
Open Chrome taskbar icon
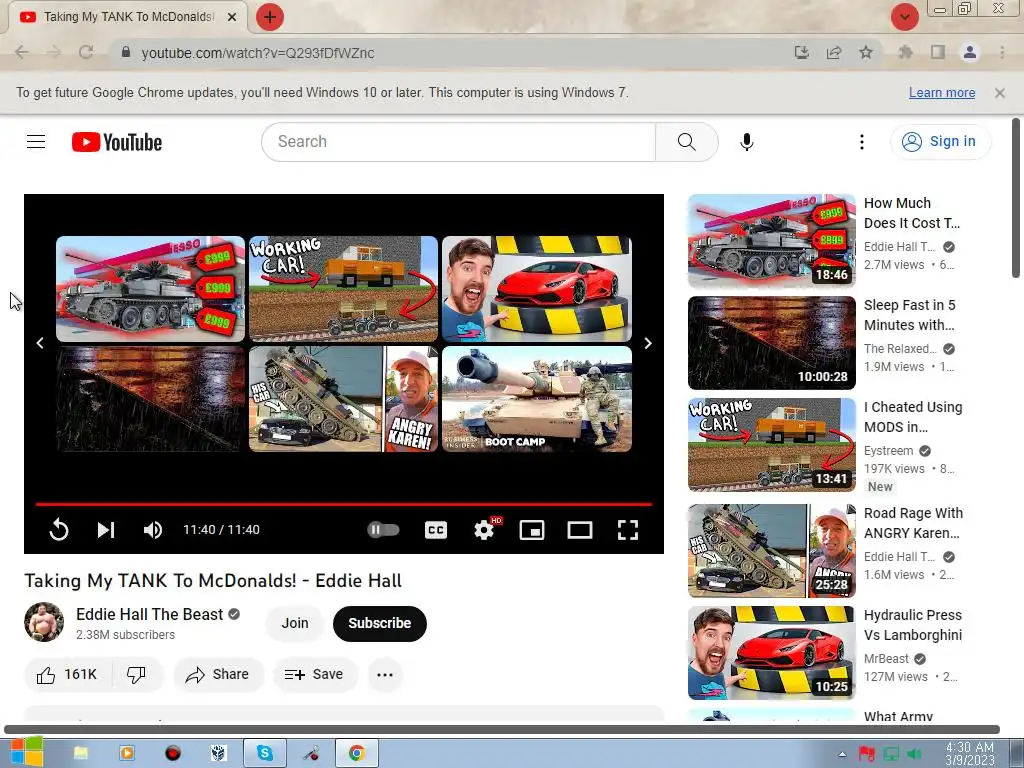pyautogui.click(x=357, y=753)
